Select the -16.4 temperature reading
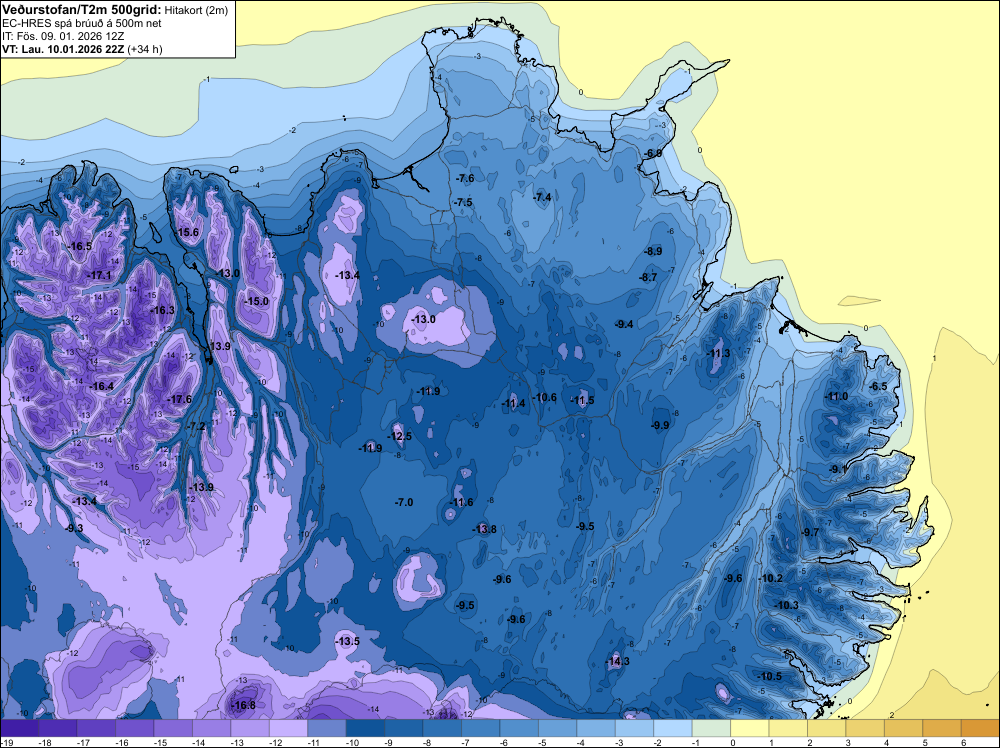 [101, 386]
